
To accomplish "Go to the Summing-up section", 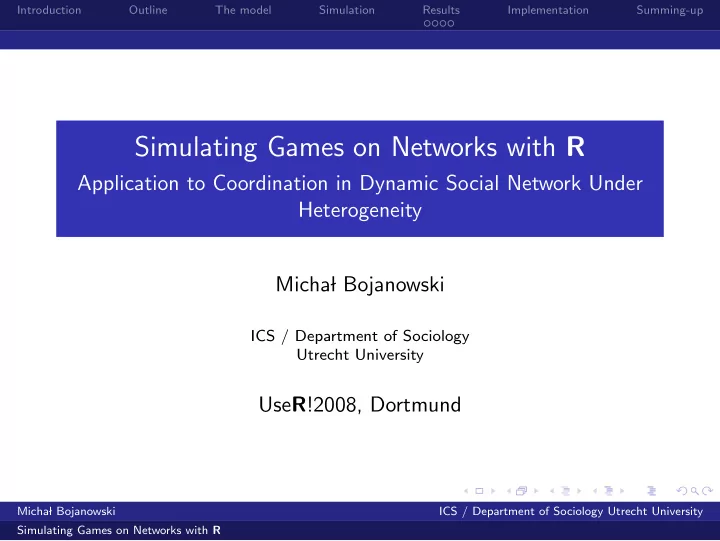I will coord(669,10).
